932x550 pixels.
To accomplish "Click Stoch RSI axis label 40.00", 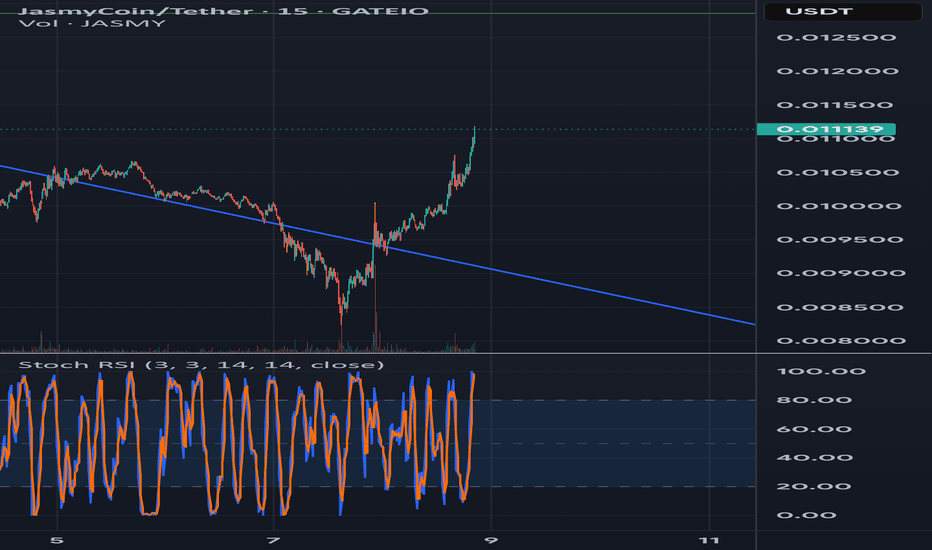I will 815,458.
